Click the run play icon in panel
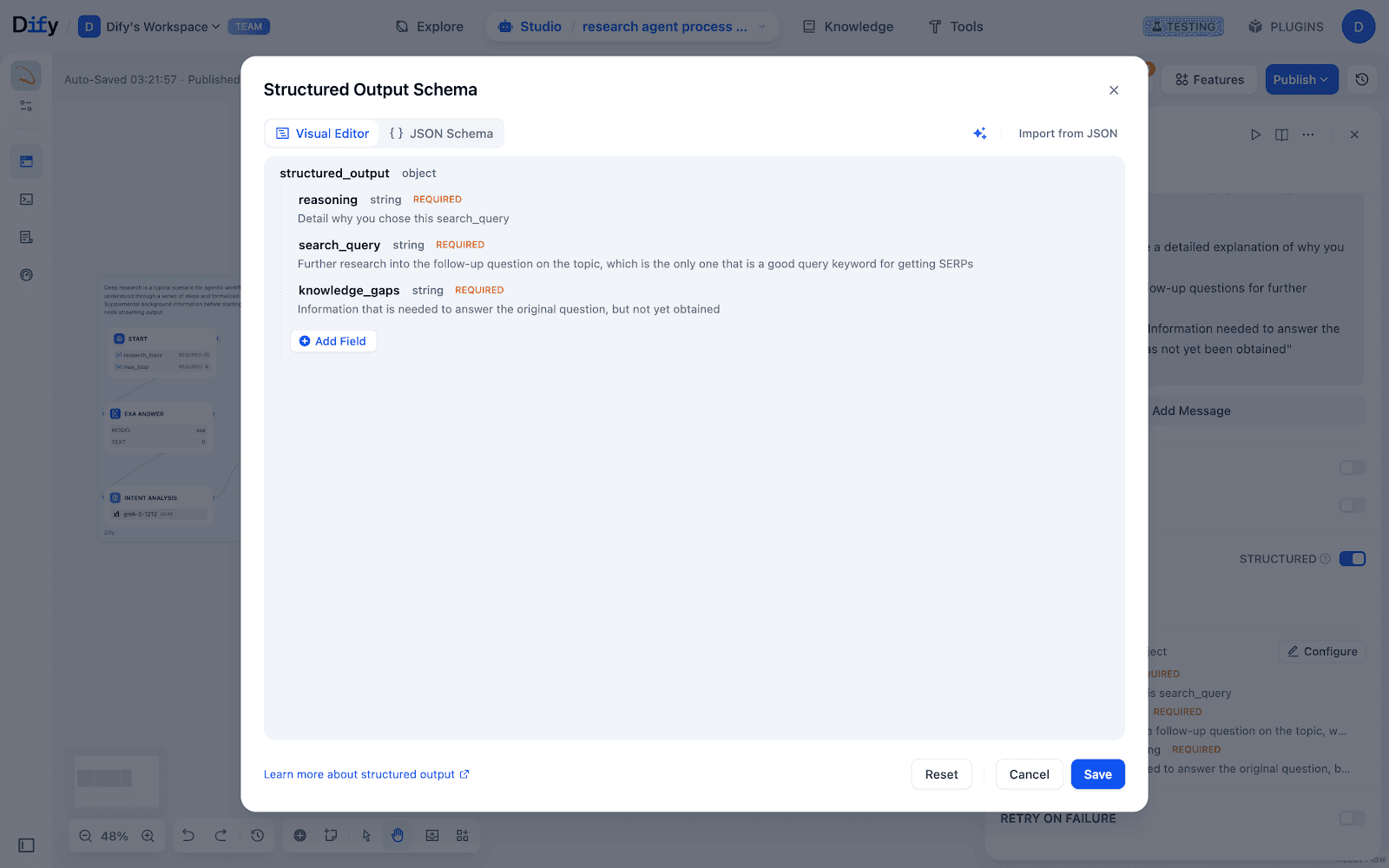The height and width of the screenshot is (868, 1389). (x=1255, y=135)
